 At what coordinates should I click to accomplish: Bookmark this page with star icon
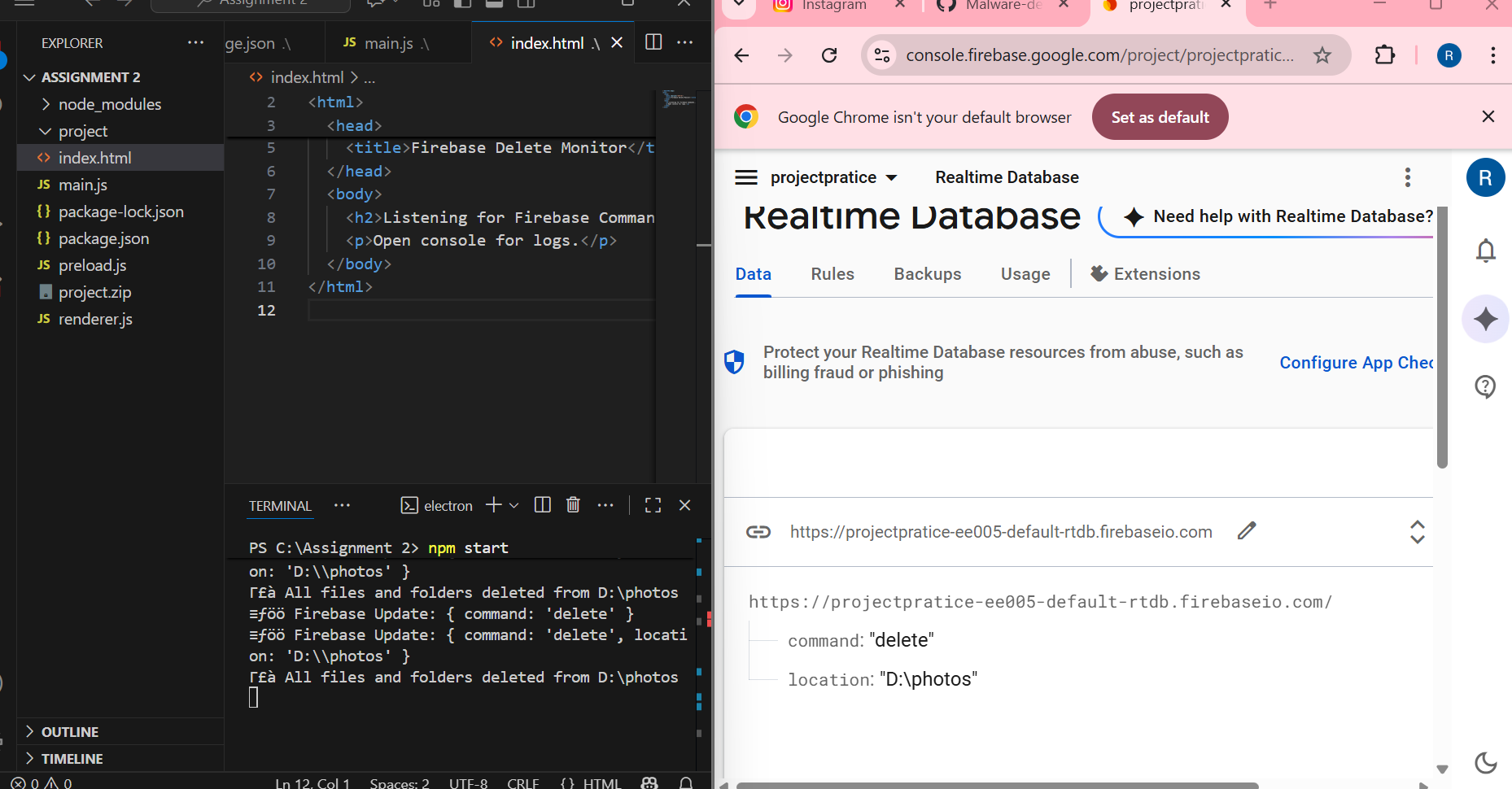point(1322,55)
